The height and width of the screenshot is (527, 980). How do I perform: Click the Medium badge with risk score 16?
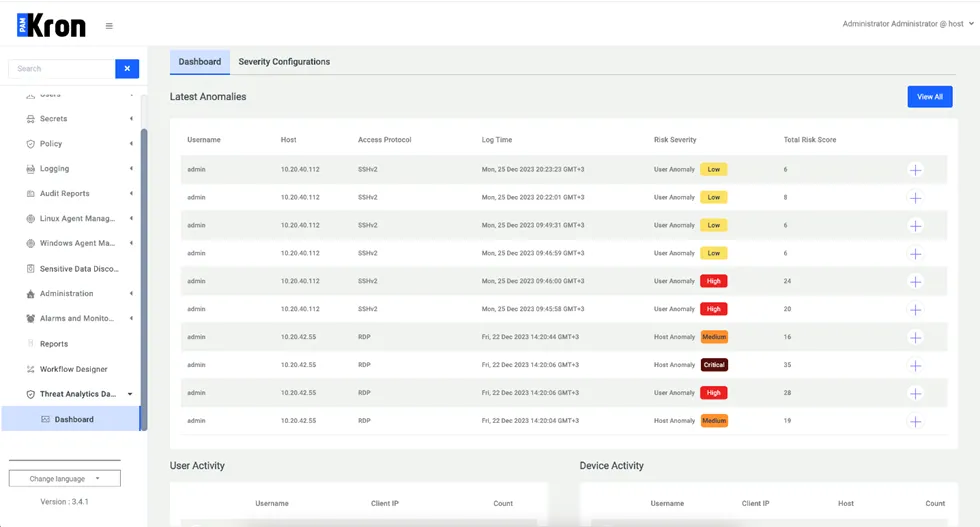(714, 337)
